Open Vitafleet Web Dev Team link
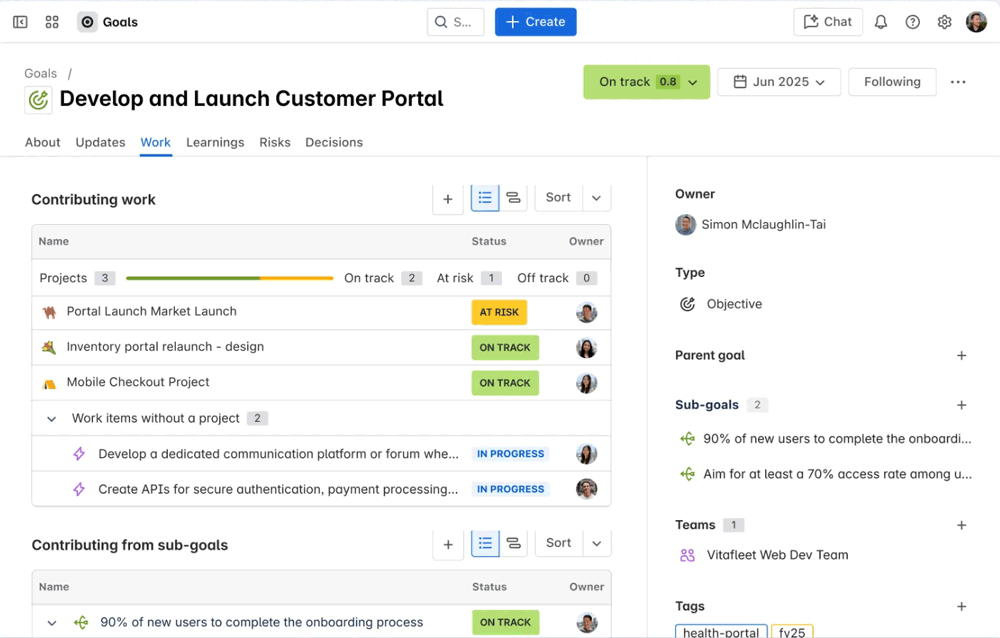The width and height of the screenshot is (1000, 638). pyautogui.click(x=777, y=555)
